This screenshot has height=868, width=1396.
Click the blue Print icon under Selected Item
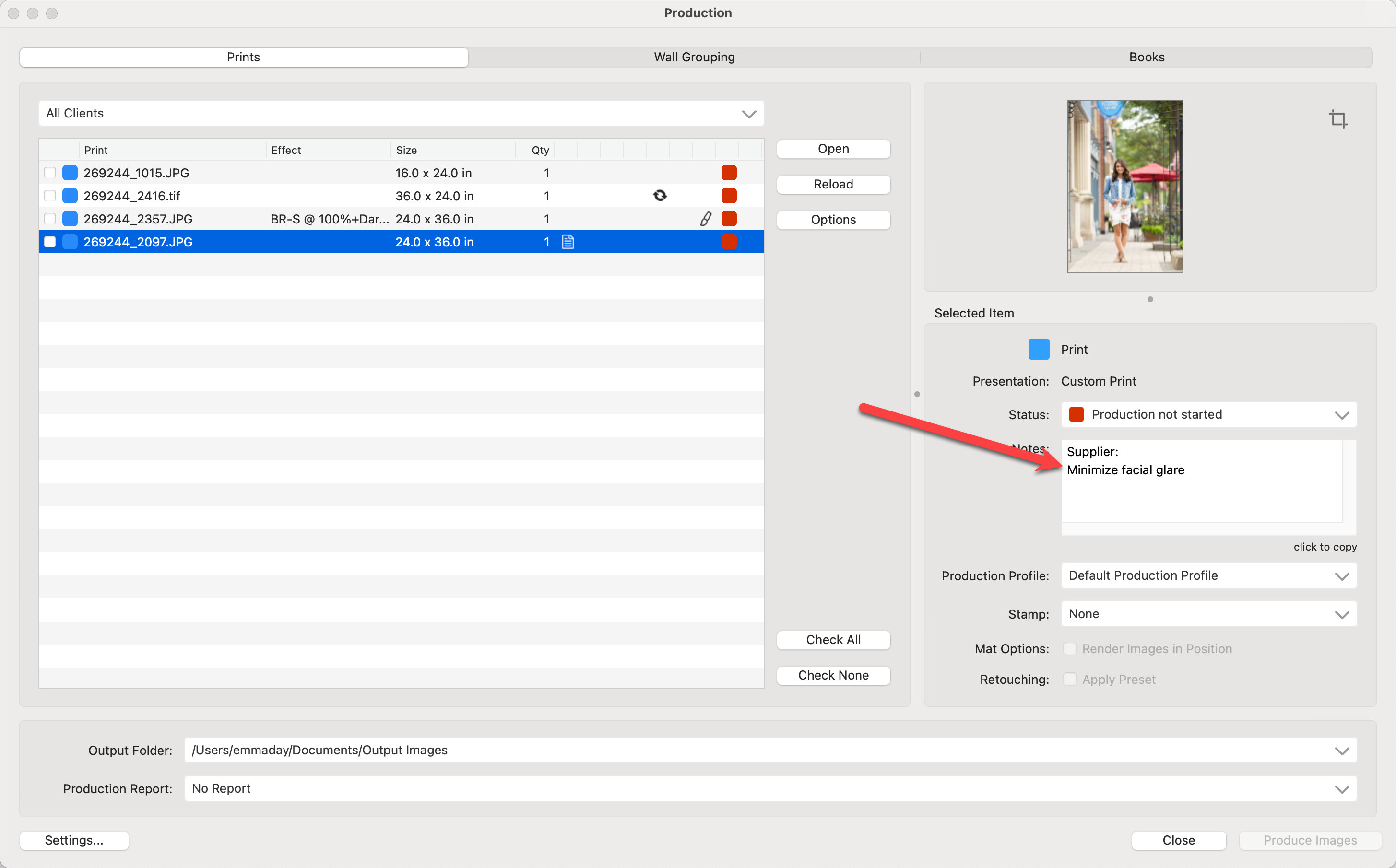1038,349
